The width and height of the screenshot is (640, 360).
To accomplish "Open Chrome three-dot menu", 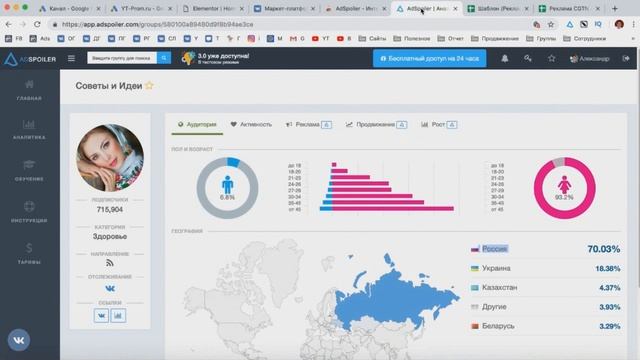I will [x=633, y=24].
